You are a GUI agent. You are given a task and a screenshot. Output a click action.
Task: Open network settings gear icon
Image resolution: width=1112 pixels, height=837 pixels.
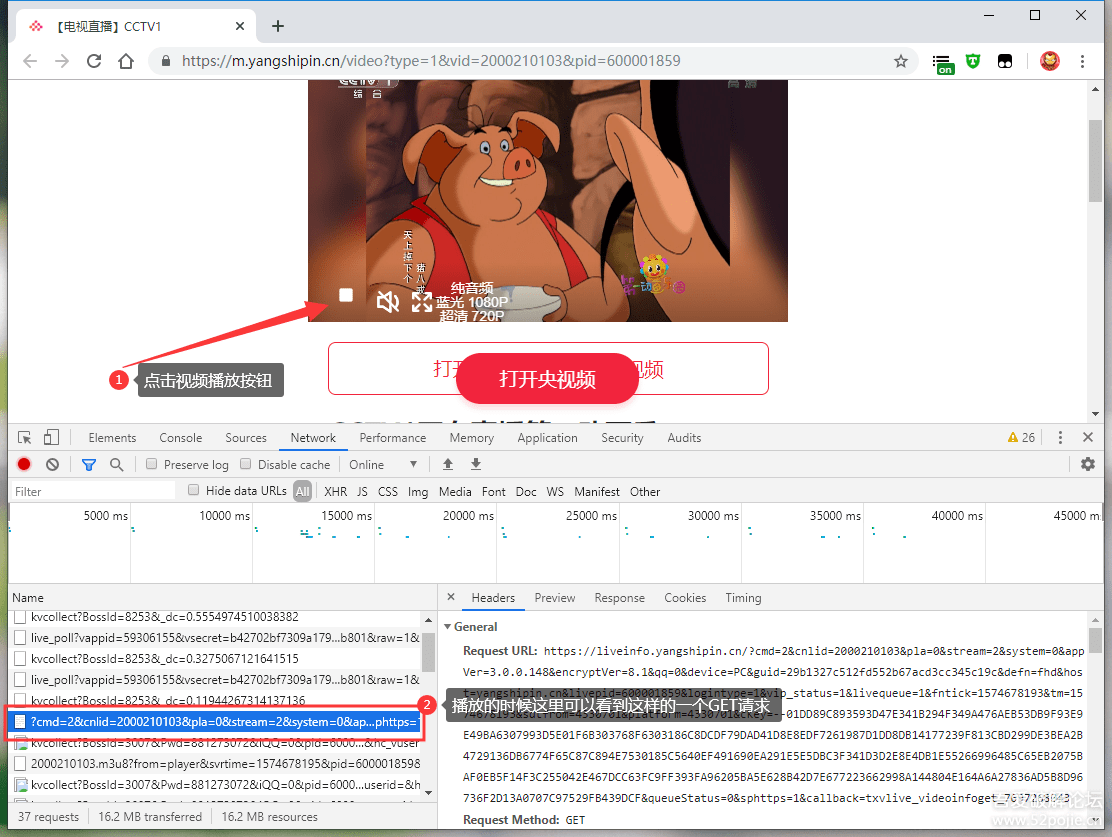tap(1088, 465)
